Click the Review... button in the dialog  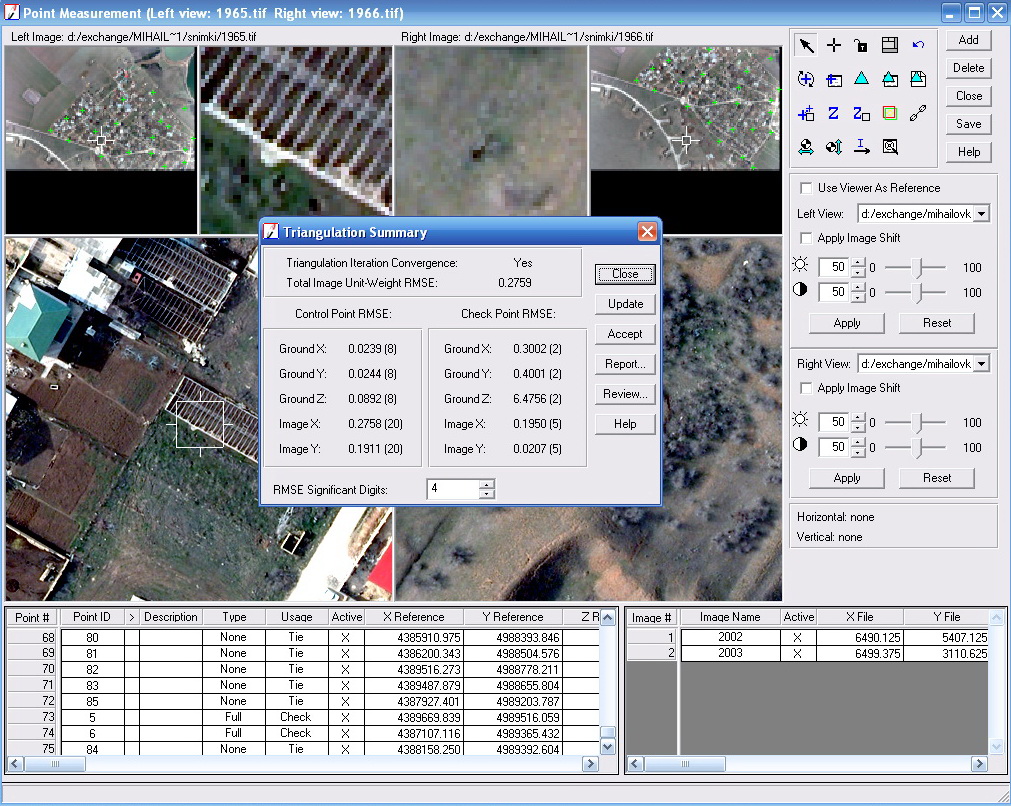click(x=625, y=394)
